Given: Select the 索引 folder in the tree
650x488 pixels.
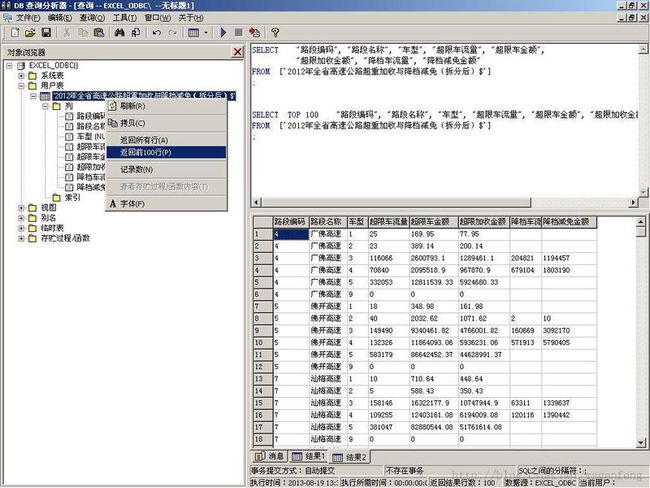Looking at the screenshot, I should tap(73, 197).
